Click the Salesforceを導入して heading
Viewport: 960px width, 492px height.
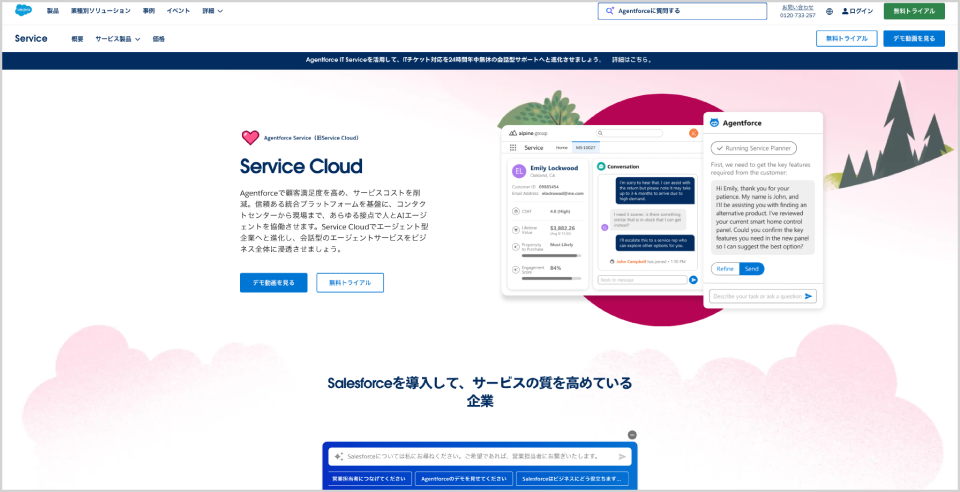point(480,392)
